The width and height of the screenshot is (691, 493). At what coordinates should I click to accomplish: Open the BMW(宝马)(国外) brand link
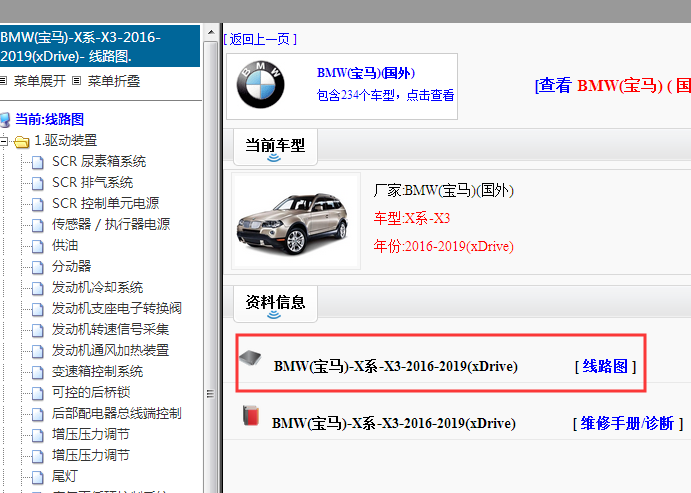366,73
